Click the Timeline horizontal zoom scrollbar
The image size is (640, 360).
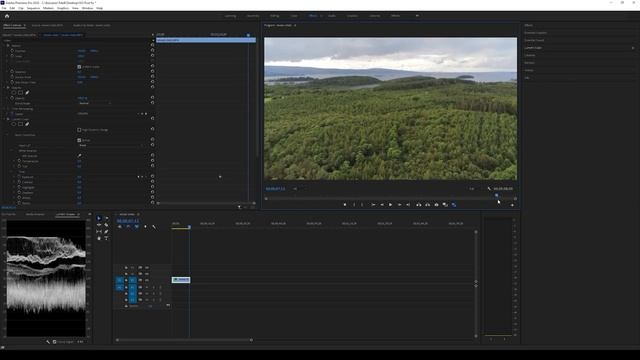coord(184,340)
